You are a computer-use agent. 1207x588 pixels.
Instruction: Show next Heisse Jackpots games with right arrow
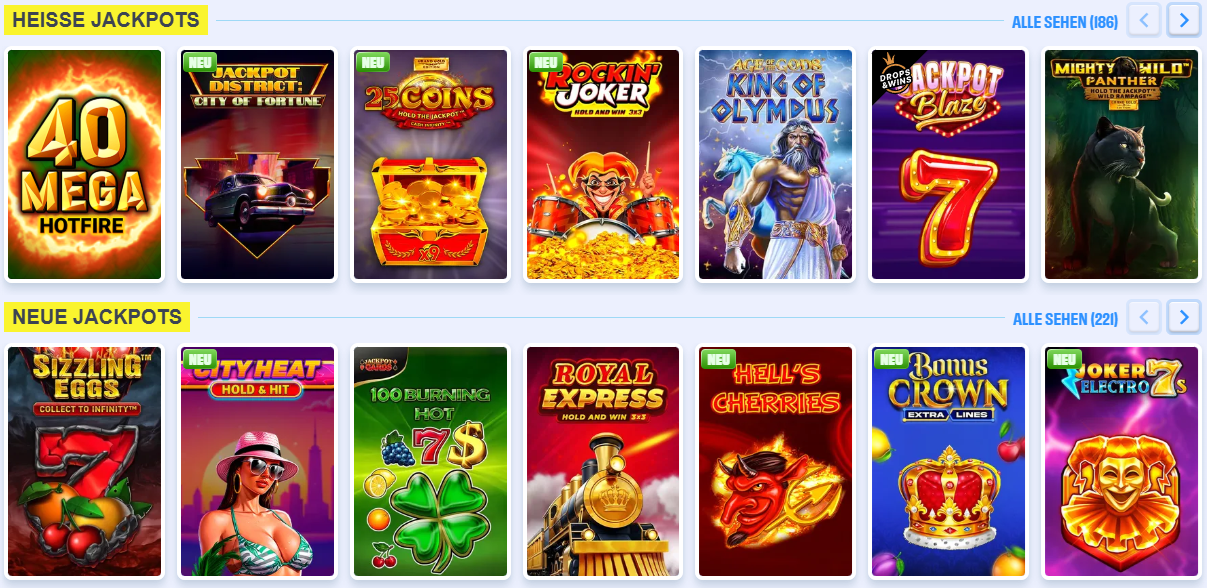[1184, 19]
